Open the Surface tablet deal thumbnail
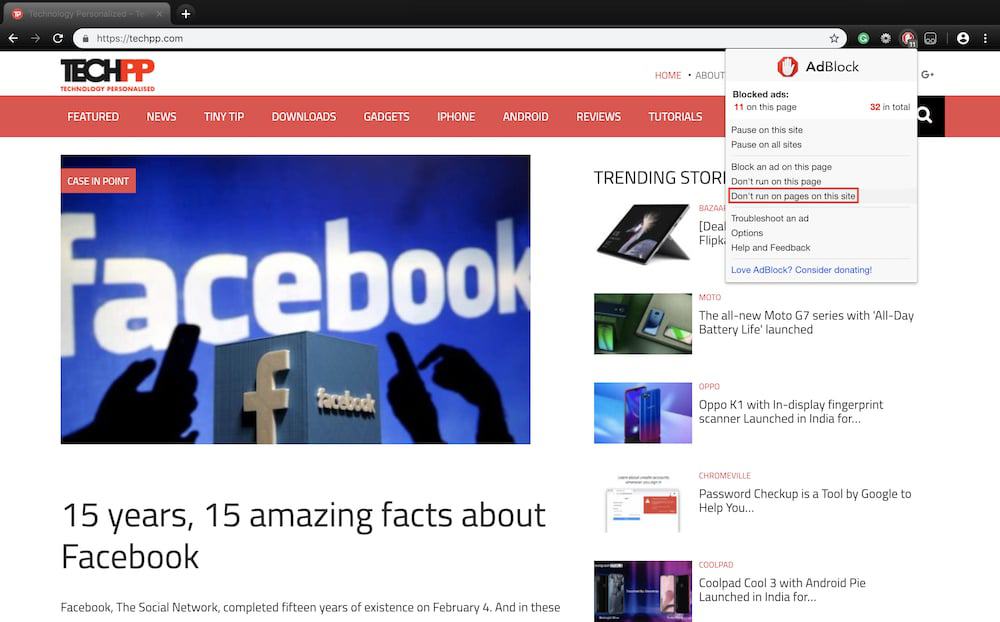1000x622 pixels. click(643, 233)
